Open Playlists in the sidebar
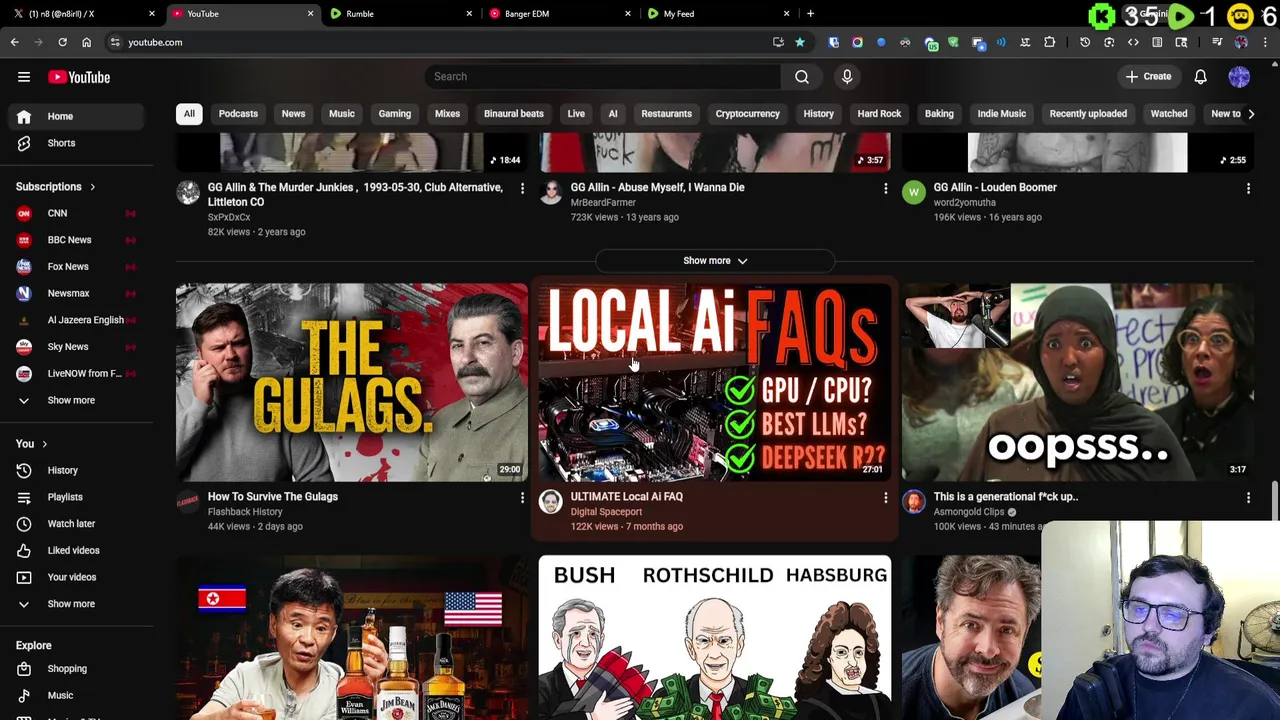The image size is (1280, 720). pos(76,497)
